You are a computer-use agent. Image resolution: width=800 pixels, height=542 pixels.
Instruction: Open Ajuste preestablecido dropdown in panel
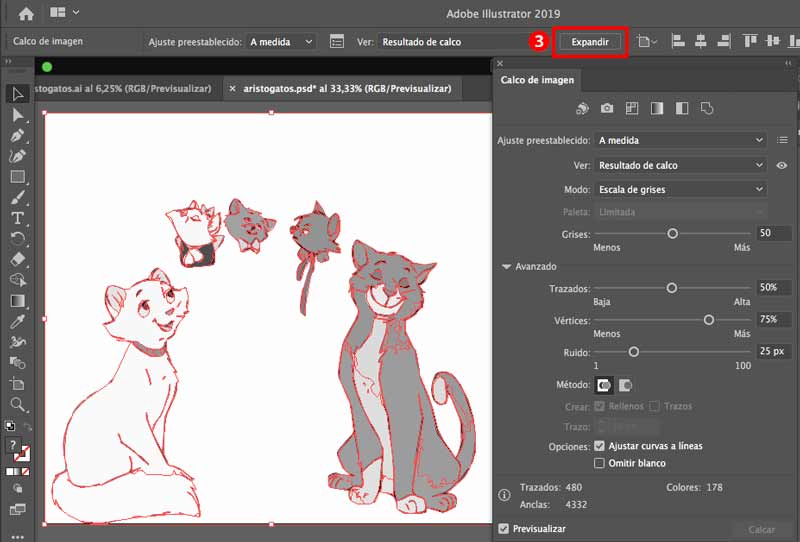(680, 140)
